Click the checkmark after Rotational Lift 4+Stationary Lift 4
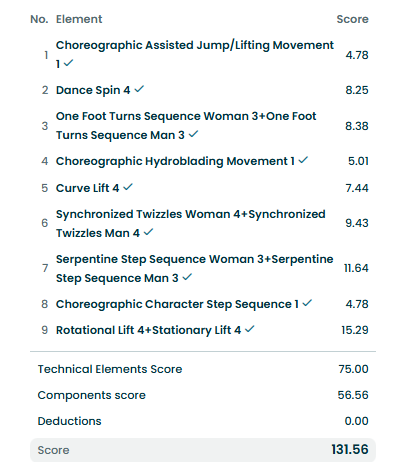Image resolution: width=395 pixels, height=462 pixels. (x=250, y=329)
